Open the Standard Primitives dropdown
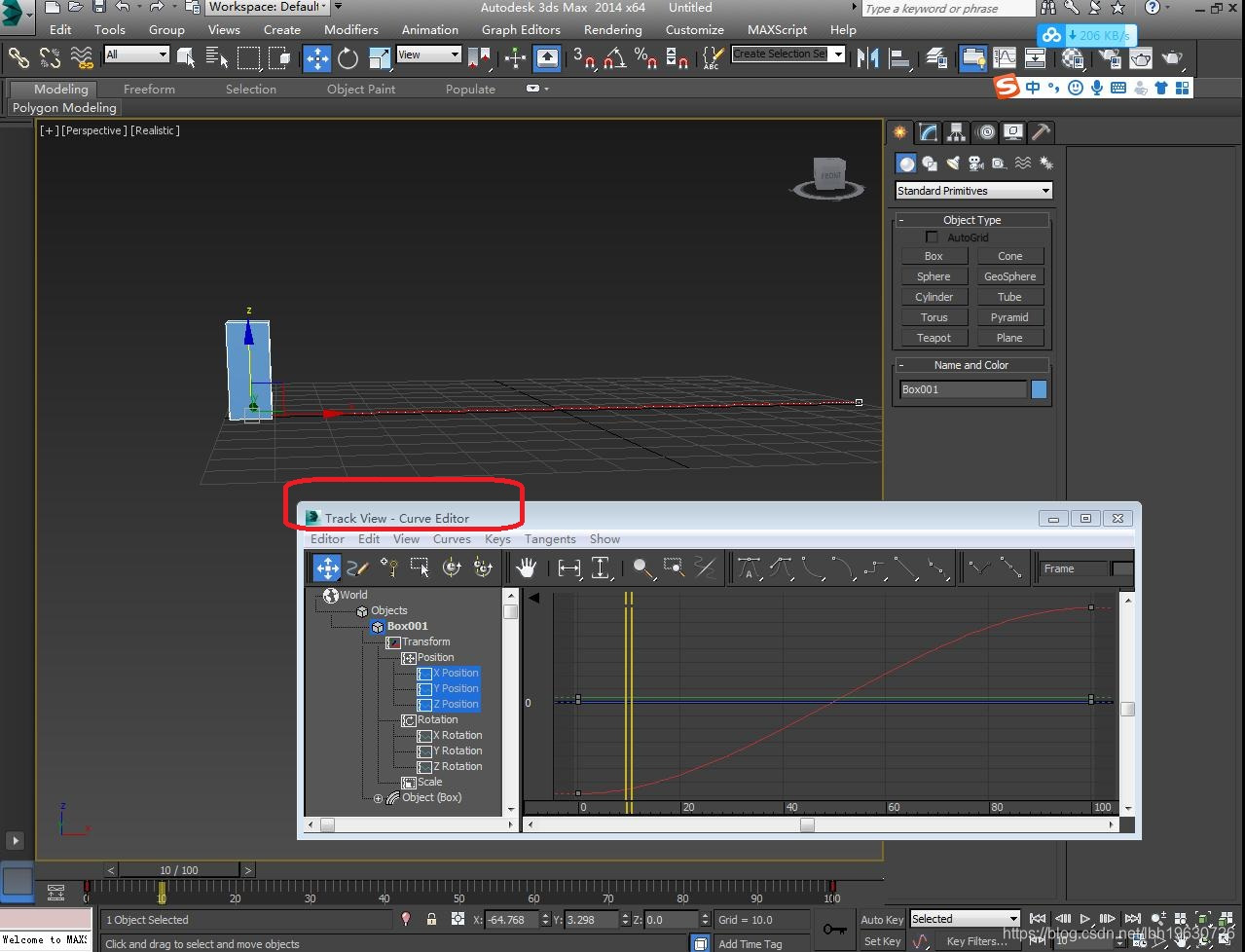Image resolution: width=1245 pixels, height=952 pixels. click(x=973, y=191)
